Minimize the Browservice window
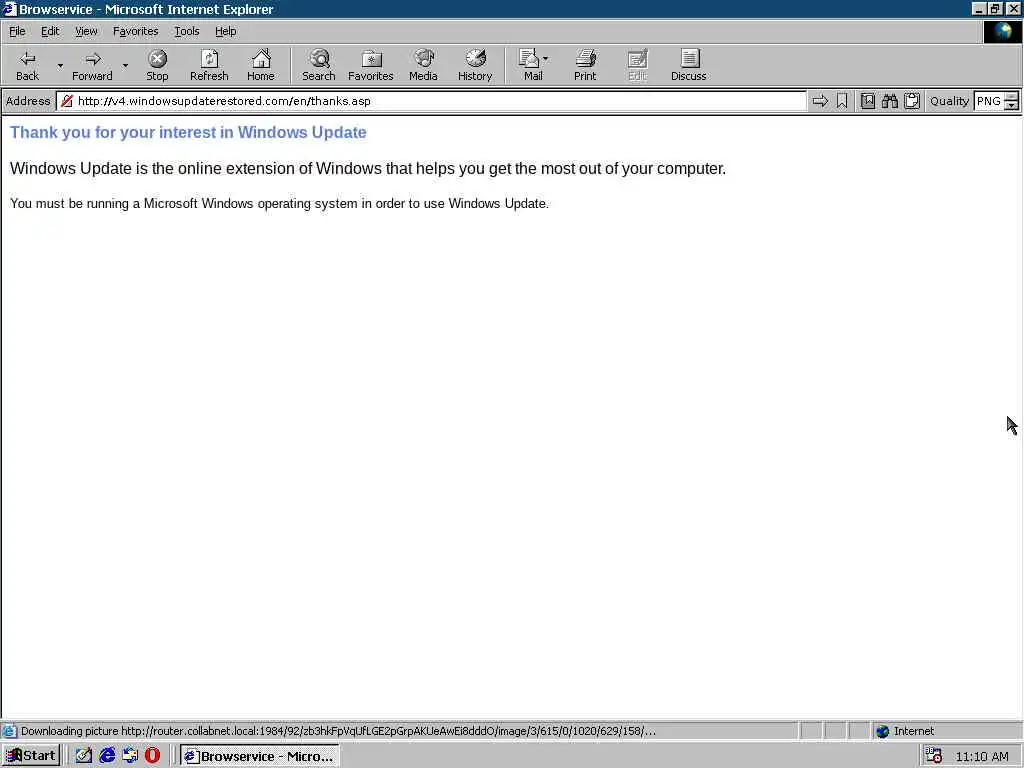The width and height of the screenshot is (1024, 768). 978,8
